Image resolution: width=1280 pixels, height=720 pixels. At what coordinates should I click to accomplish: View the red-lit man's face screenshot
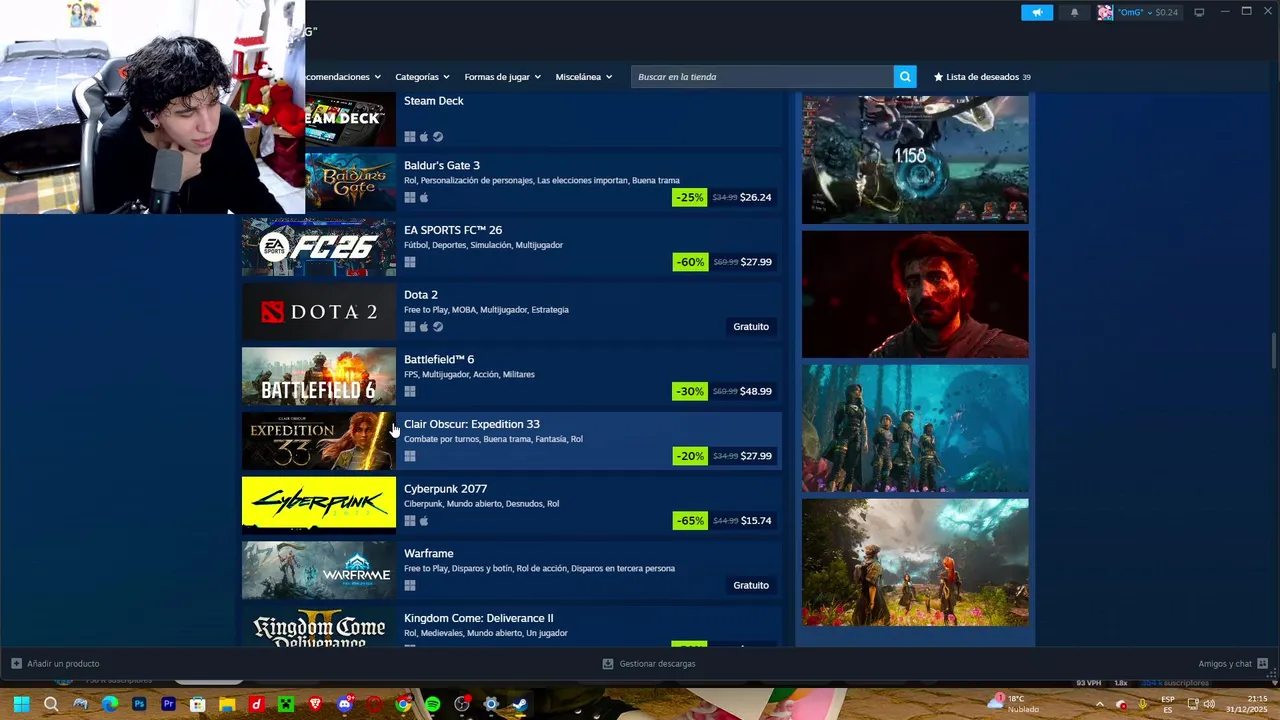coord(915,294)
